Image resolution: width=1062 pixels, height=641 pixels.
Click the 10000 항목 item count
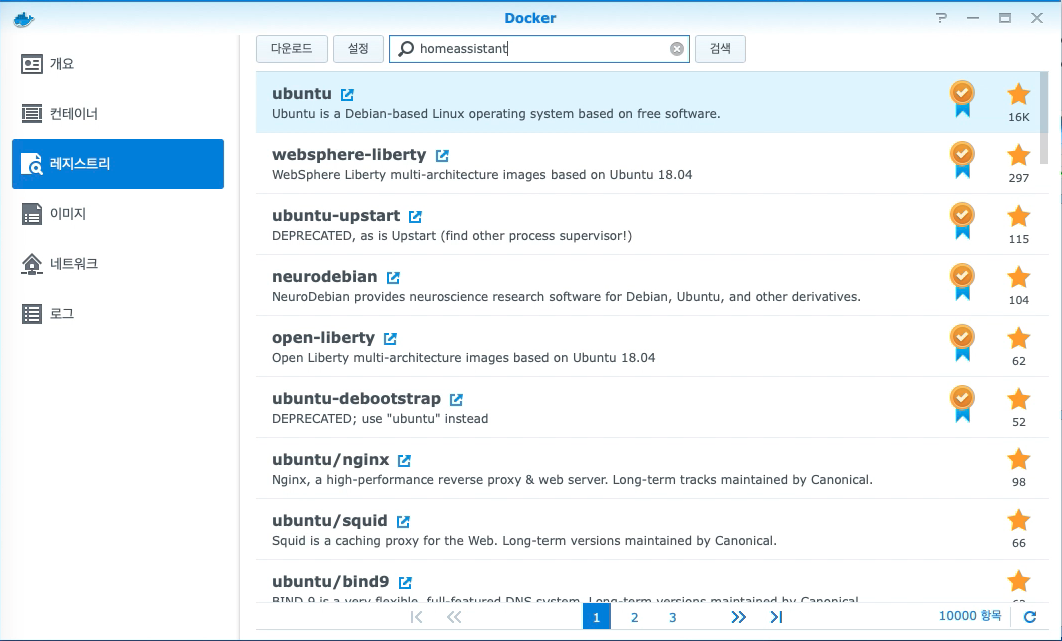tap(970, 616)
